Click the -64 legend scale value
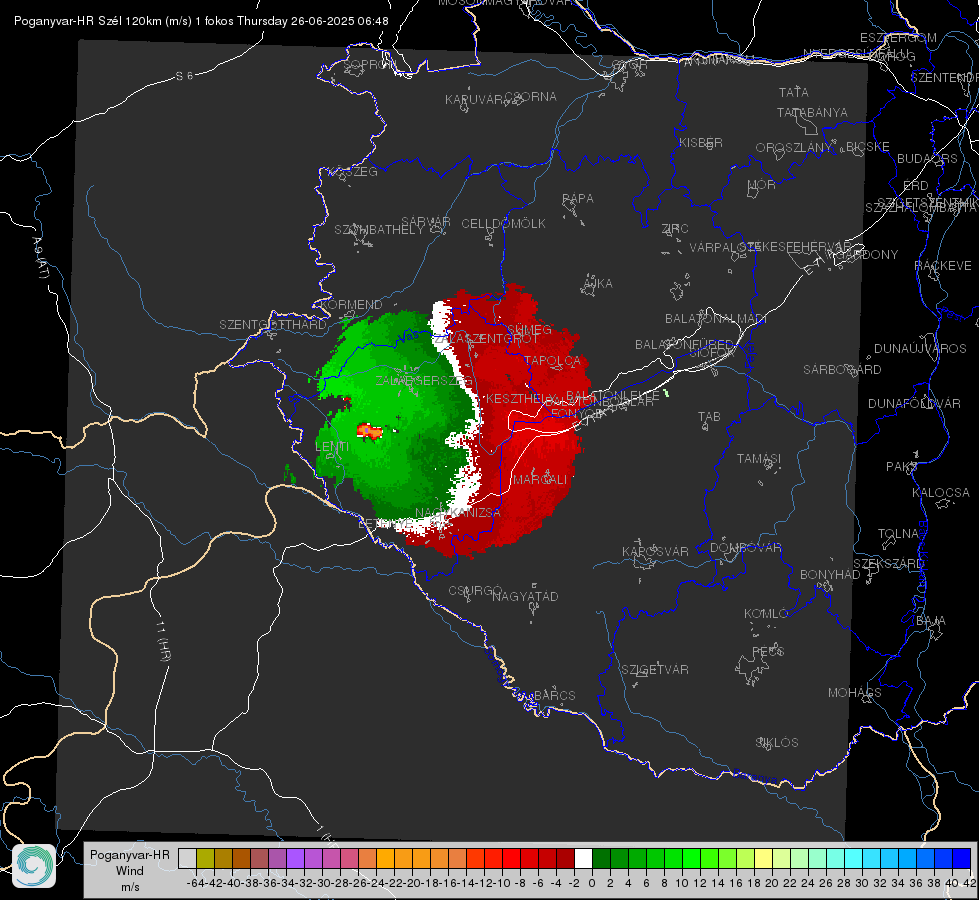 pyautogui.click(x=195, y=883)
